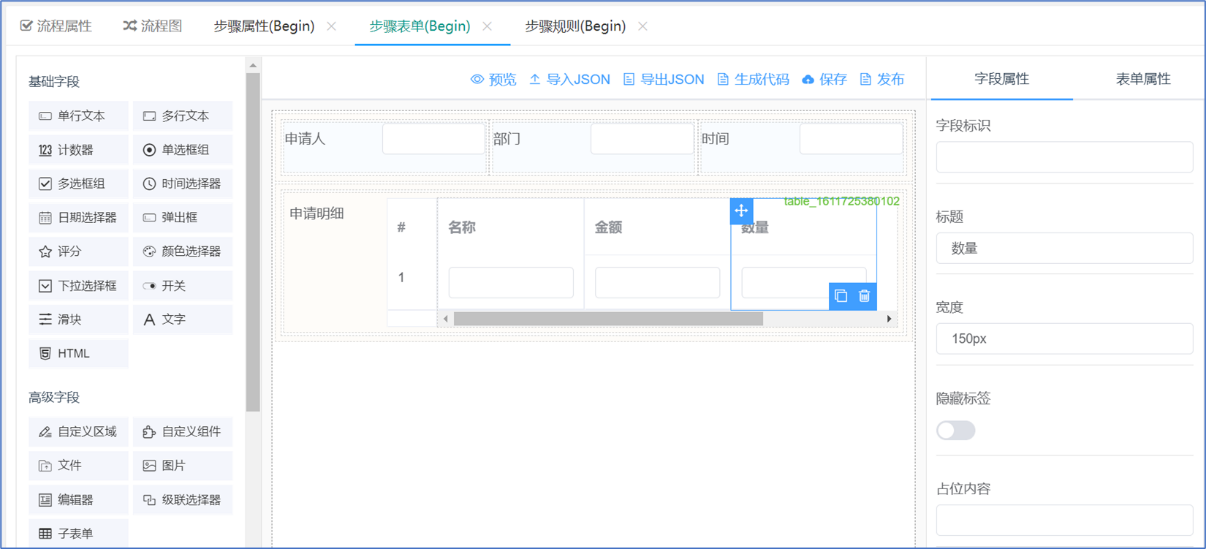Click 生成代码 generate code button
This screenshot has width=1206, height=549.
tap(753, 79)
